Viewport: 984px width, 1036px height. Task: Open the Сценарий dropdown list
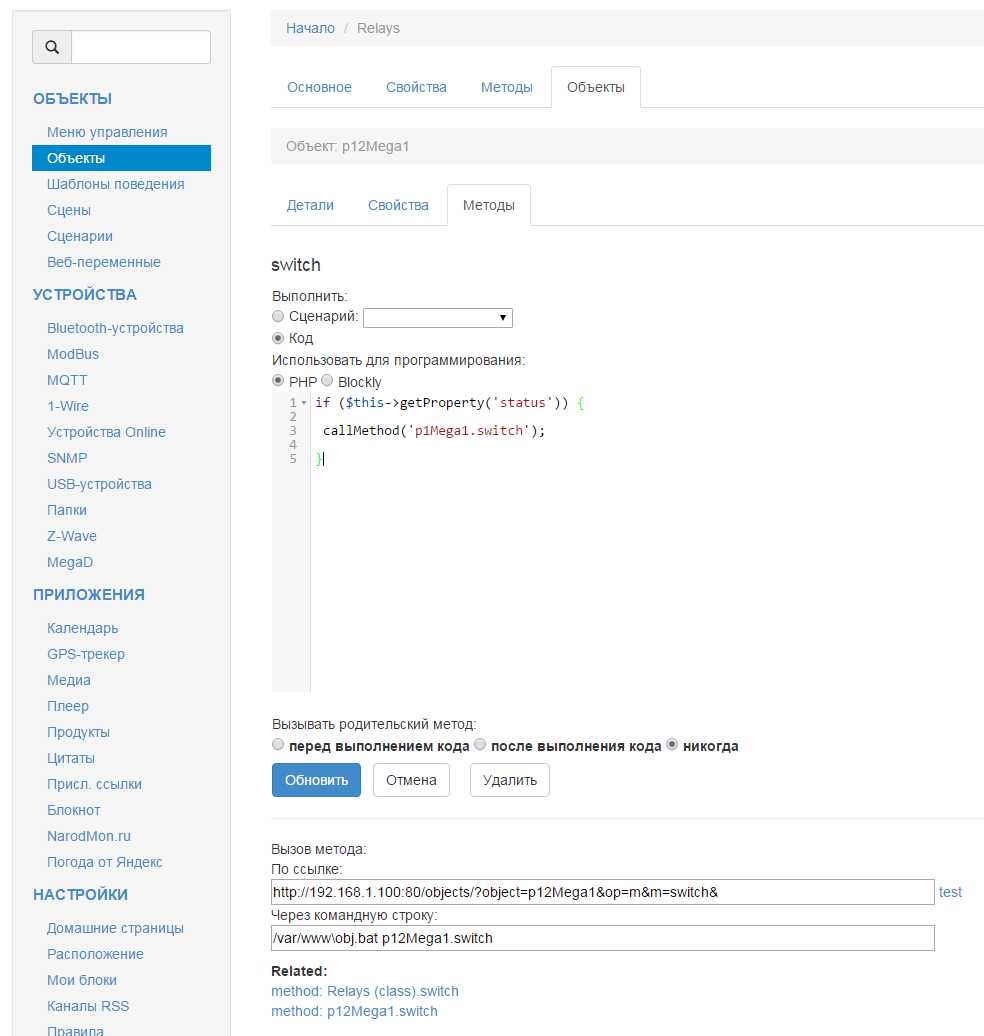(437, 317)
